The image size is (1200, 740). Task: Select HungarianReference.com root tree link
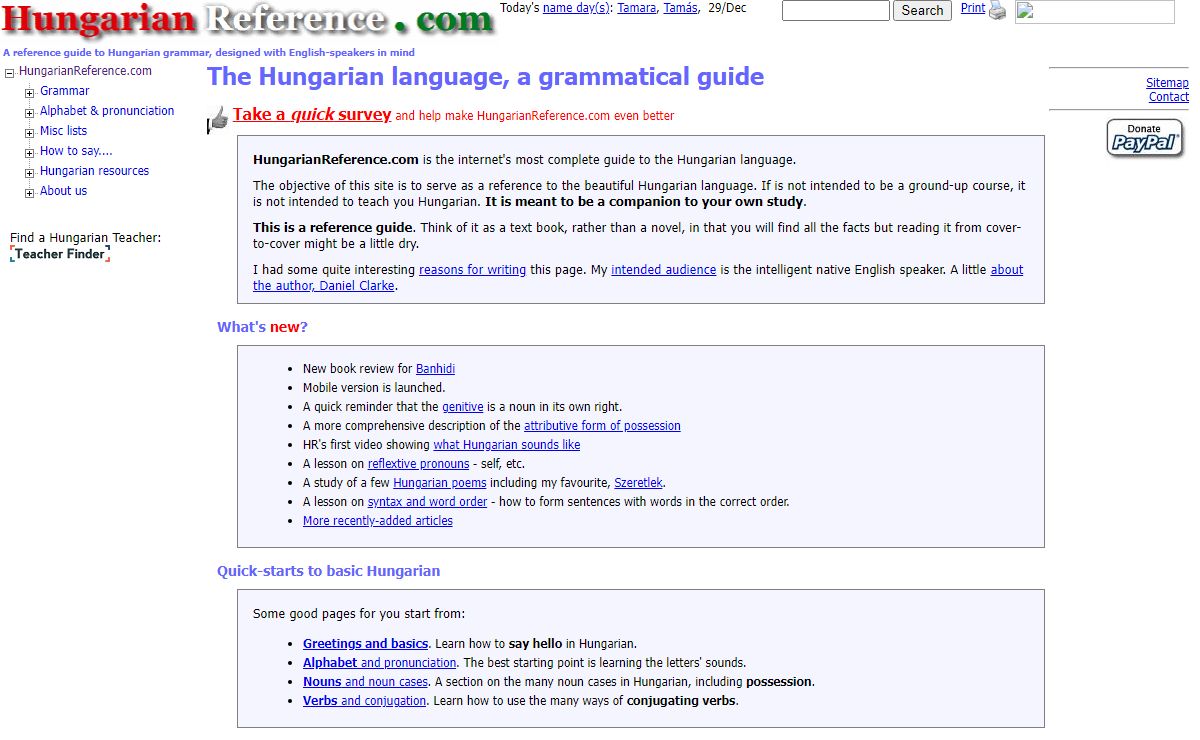coord(85,71)
